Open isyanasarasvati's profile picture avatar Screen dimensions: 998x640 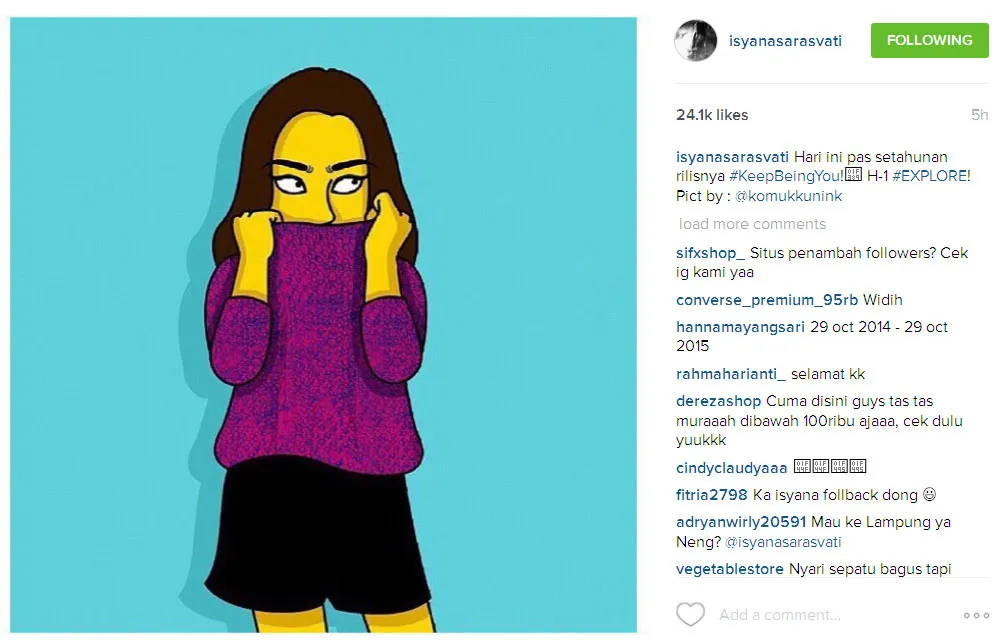[695, 40]
